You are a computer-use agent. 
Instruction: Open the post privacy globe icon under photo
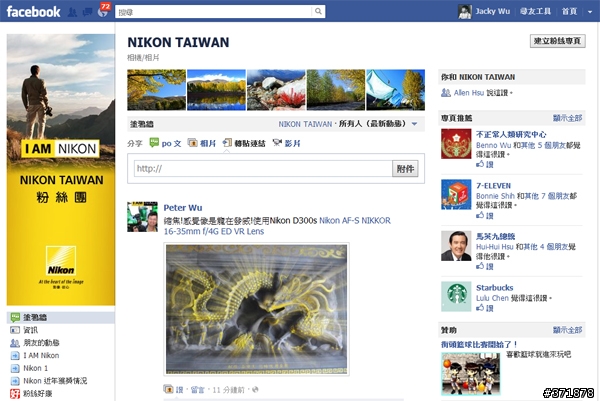[255, 390]
